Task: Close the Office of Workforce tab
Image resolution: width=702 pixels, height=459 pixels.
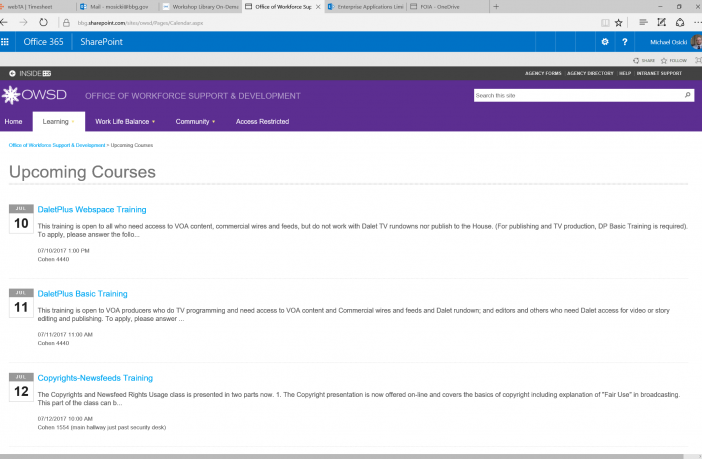Action: tap(318, 7)
